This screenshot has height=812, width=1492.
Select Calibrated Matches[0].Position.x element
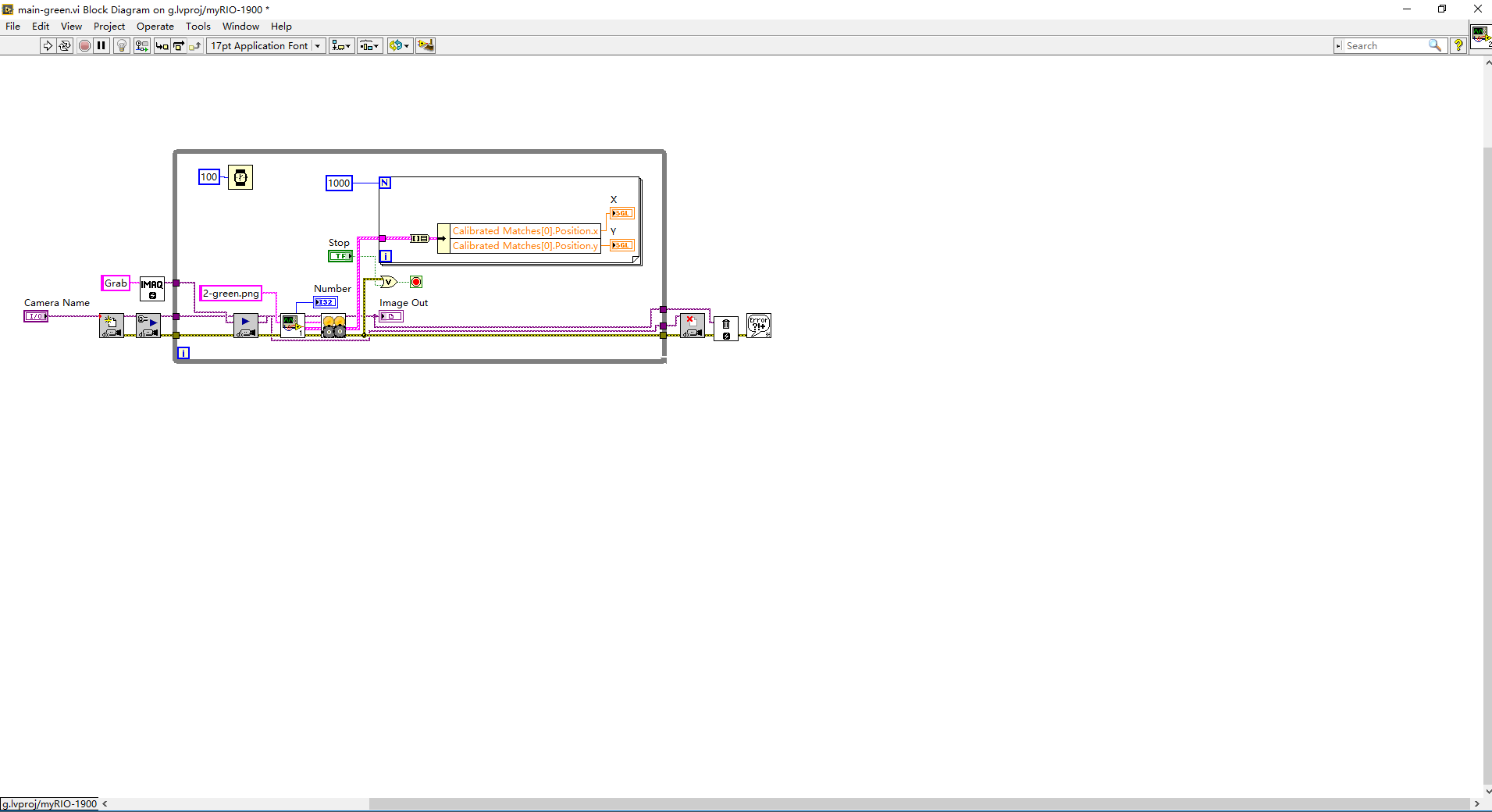tap(525, 231)
